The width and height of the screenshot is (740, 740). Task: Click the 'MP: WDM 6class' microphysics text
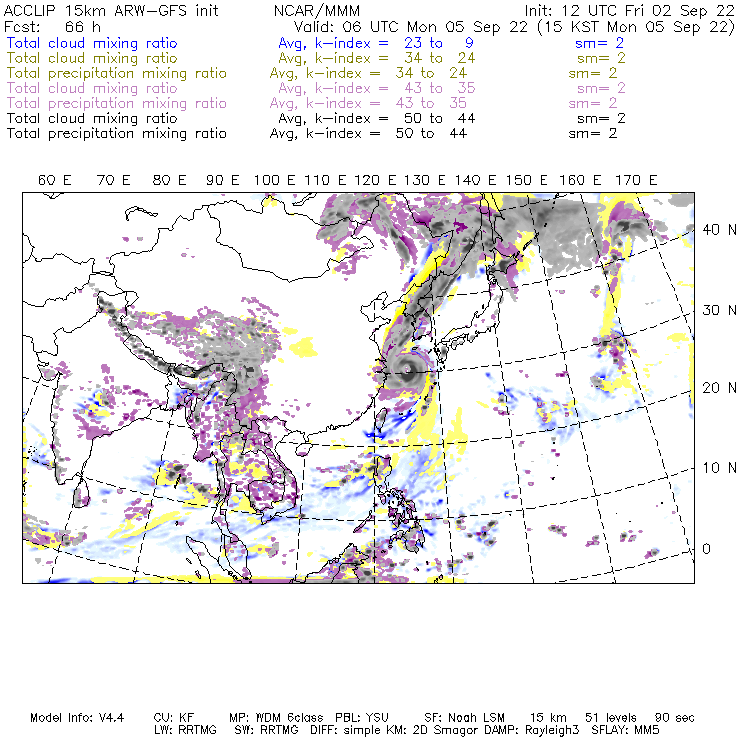click(277, 718)
